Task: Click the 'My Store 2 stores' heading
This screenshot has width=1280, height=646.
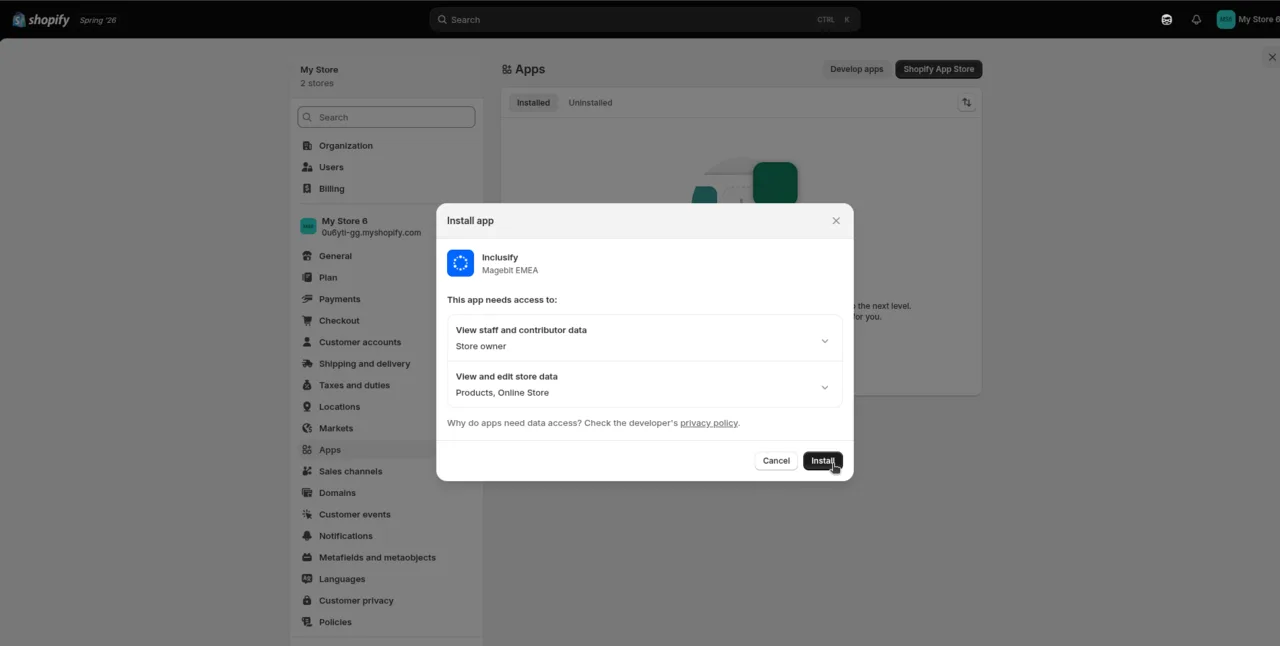Action: pos(319,76)
